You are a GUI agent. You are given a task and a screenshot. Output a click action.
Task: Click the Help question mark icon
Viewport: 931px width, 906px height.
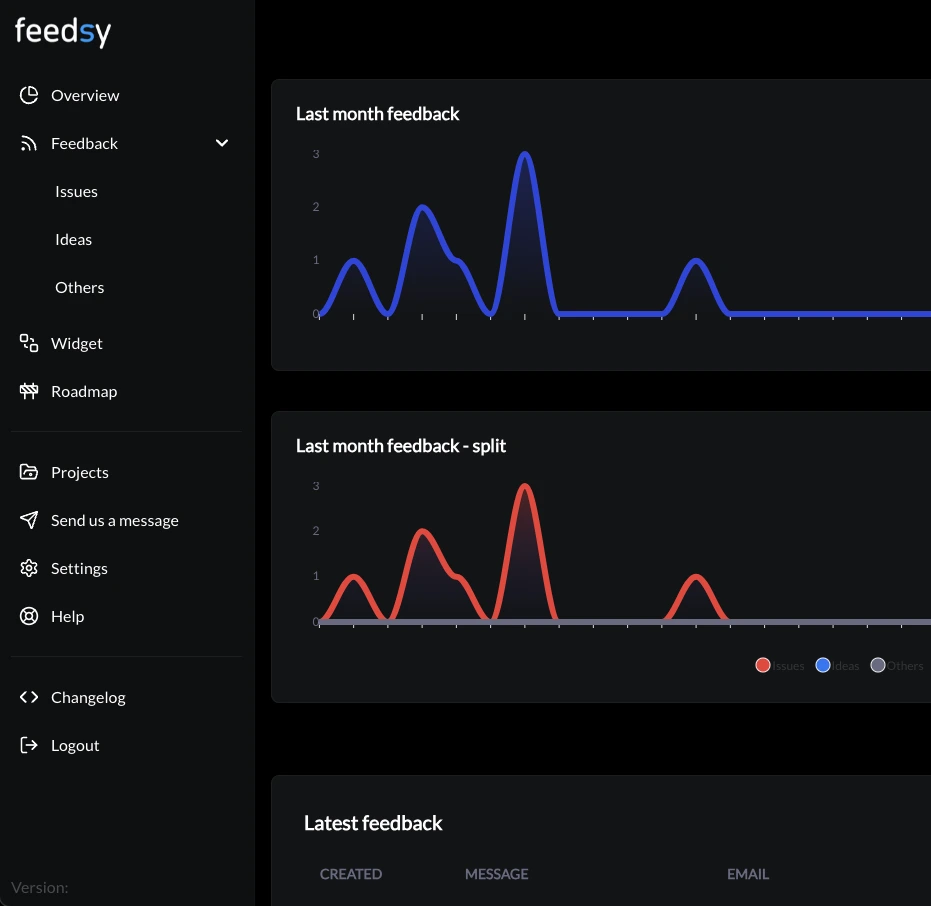pos(29,616)
